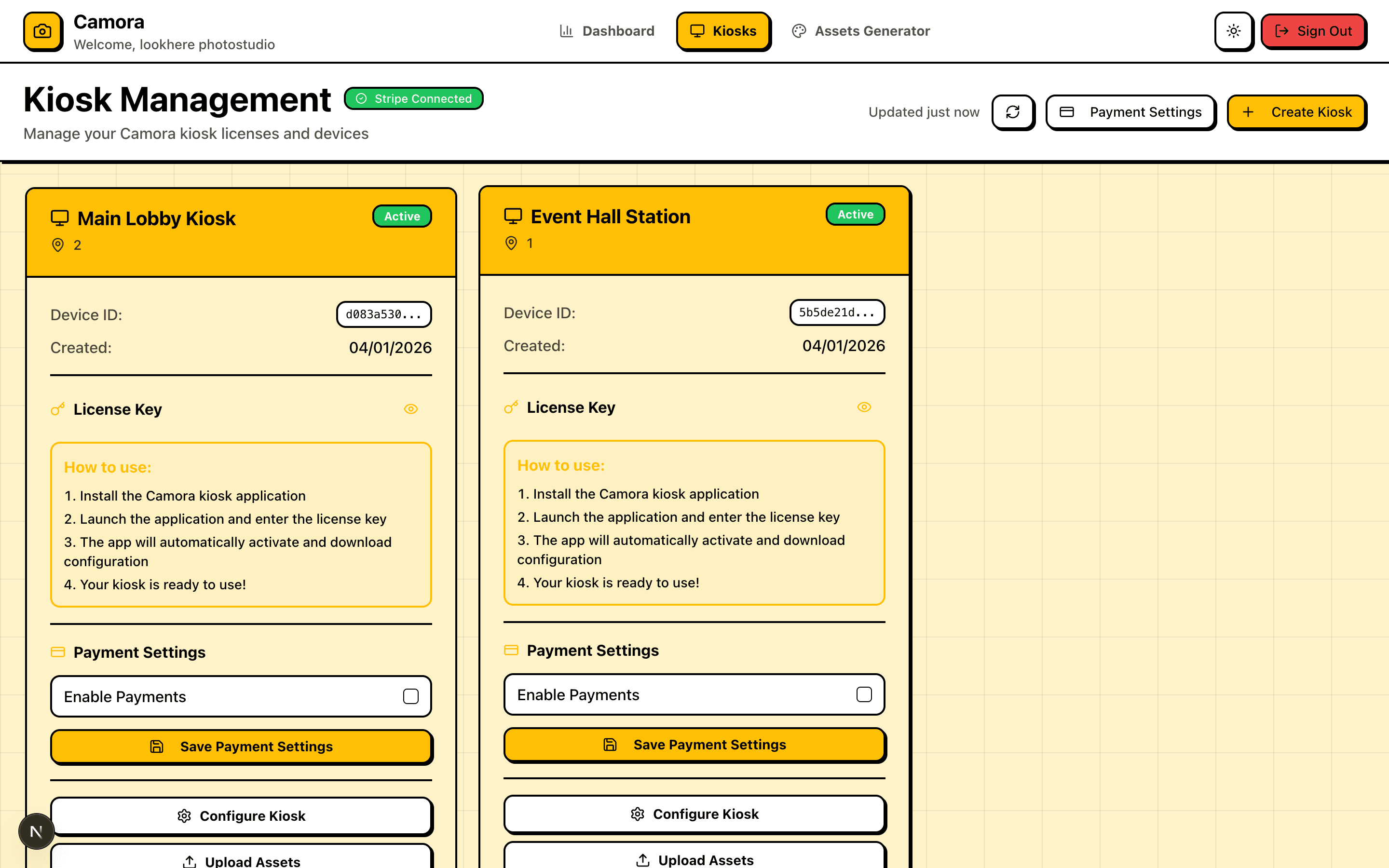Open the Dashboard tab
Viewport: 1389px width, 868px height.
point(607,31)
